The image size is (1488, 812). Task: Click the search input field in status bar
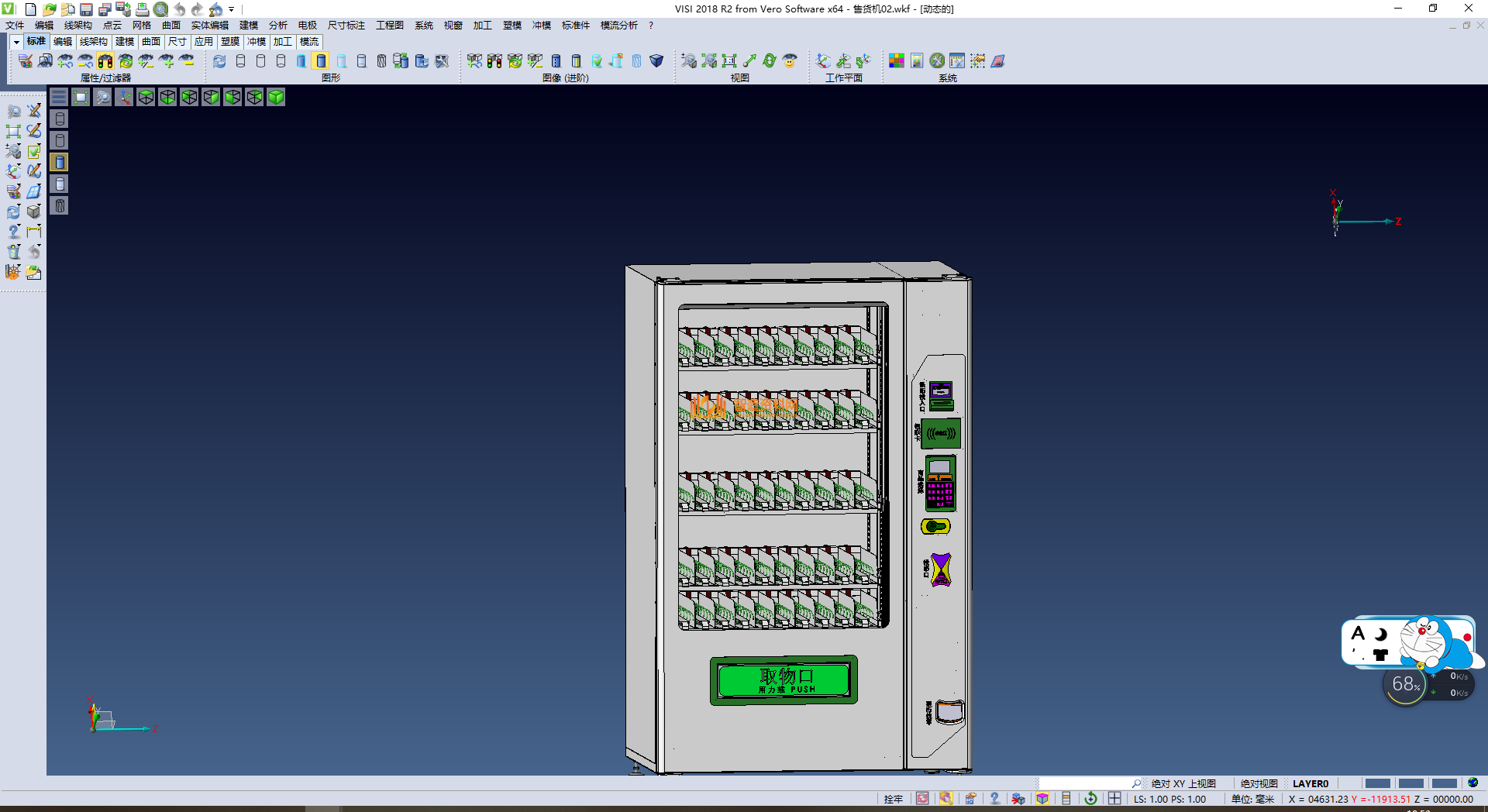tap(1085, 783)
